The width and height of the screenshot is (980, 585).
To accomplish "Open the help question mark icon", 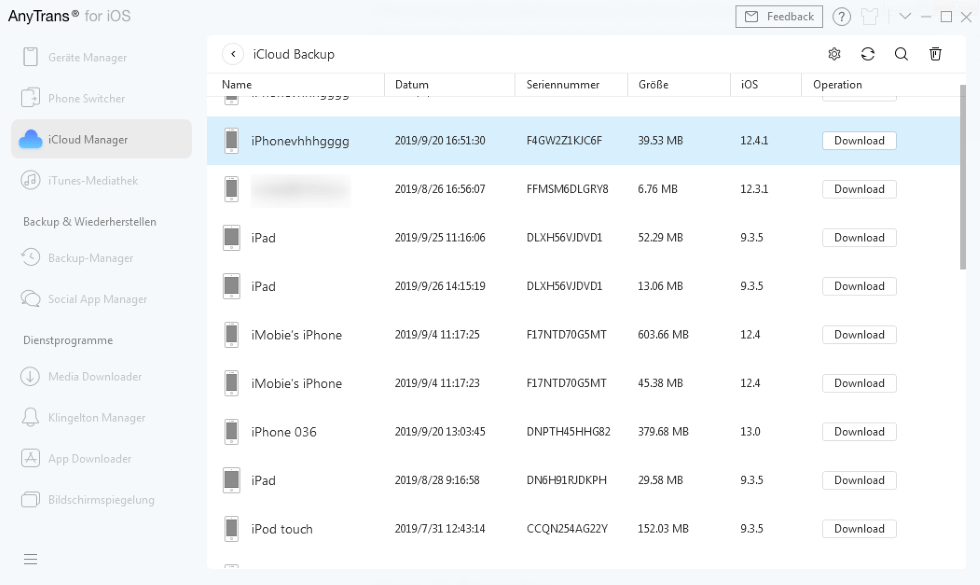I will point(842,17).
